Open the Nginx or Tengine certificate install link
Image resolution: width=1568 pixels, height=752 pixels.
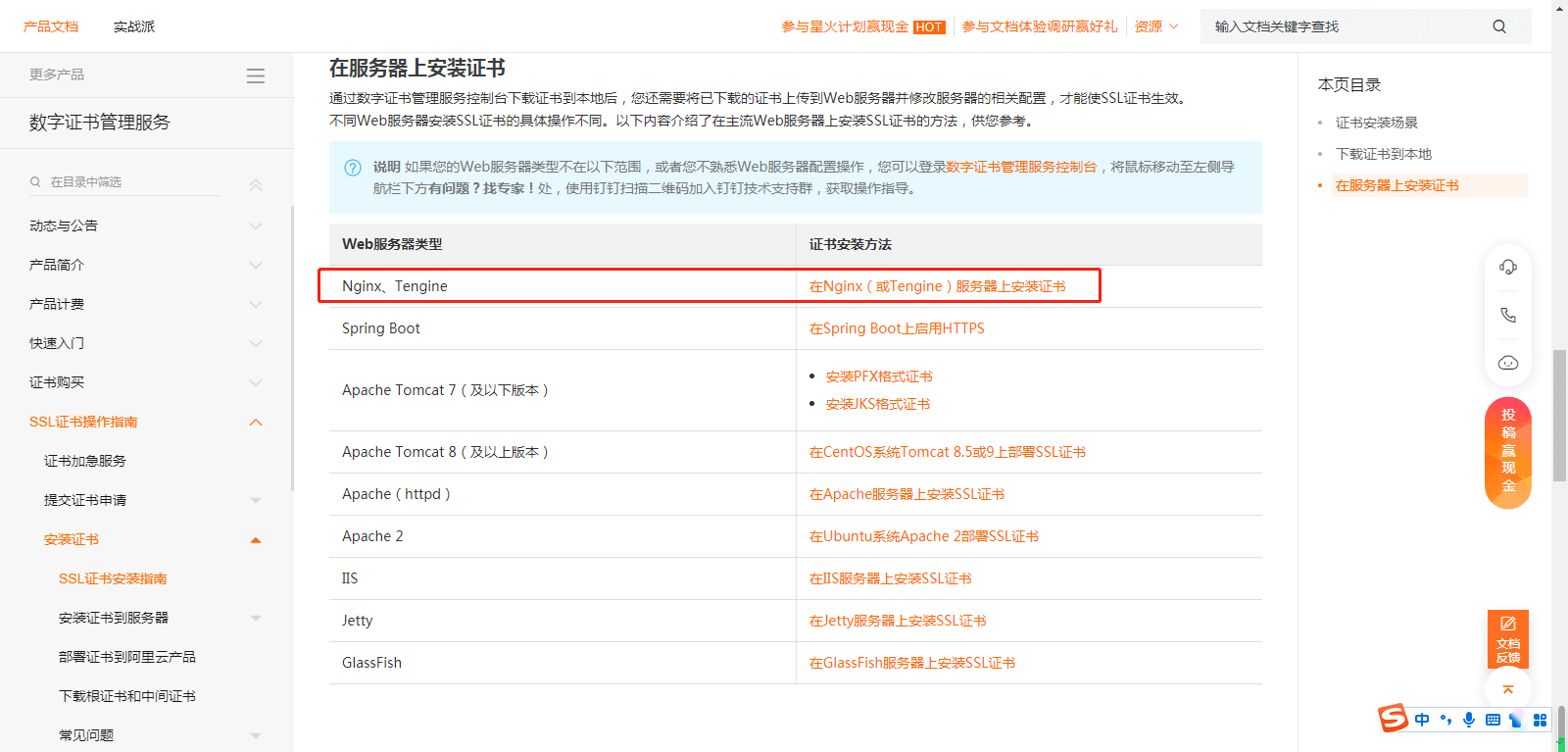[x=937, y=286]
